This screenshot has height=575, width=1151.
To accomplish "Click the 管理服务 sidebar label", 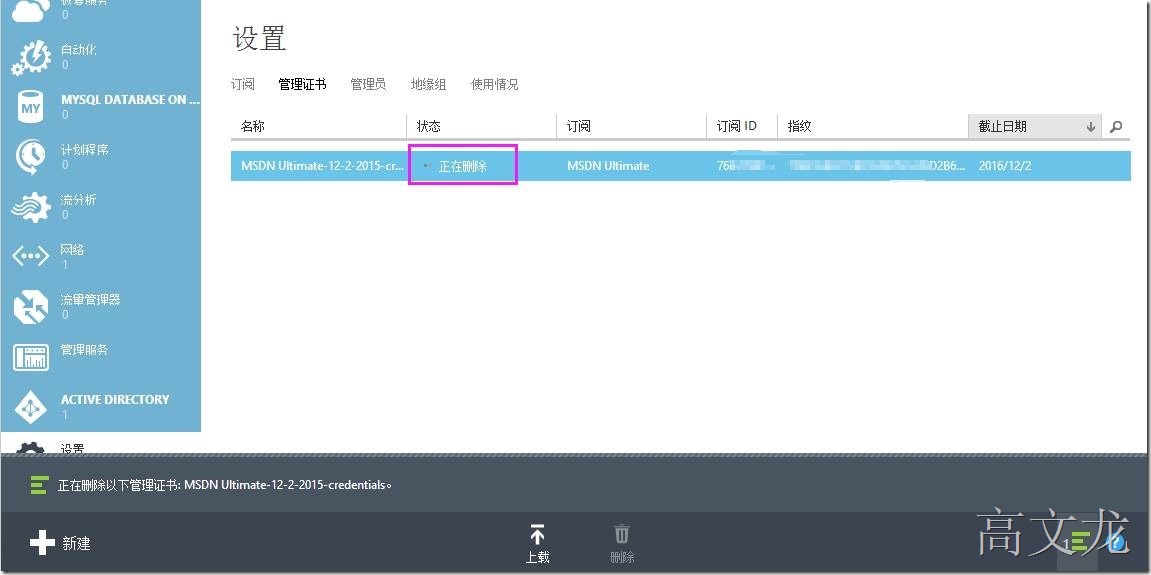I will coord(84,350).
